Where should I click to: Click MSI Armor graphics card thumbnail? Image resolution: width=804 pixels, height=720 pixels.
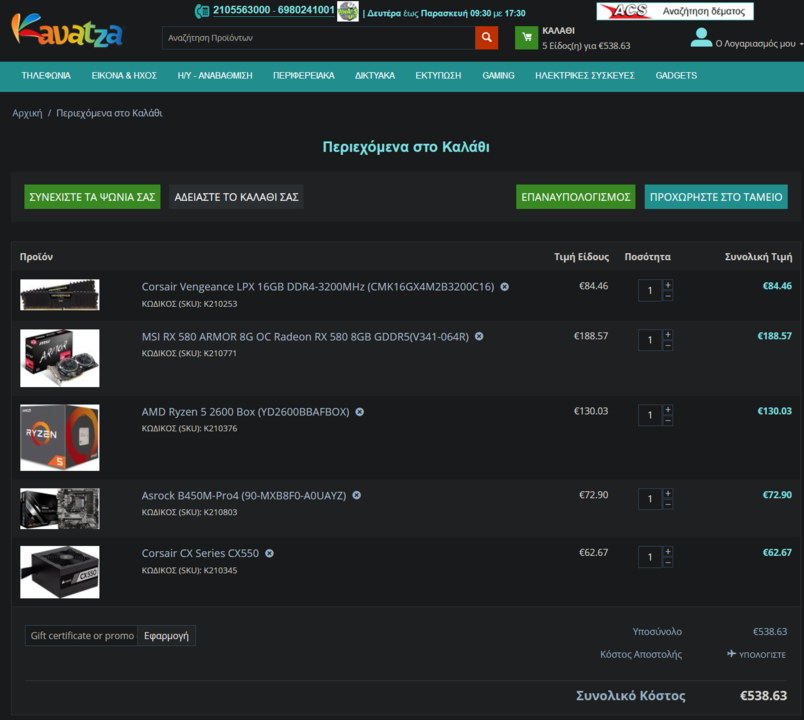(59, 358)
